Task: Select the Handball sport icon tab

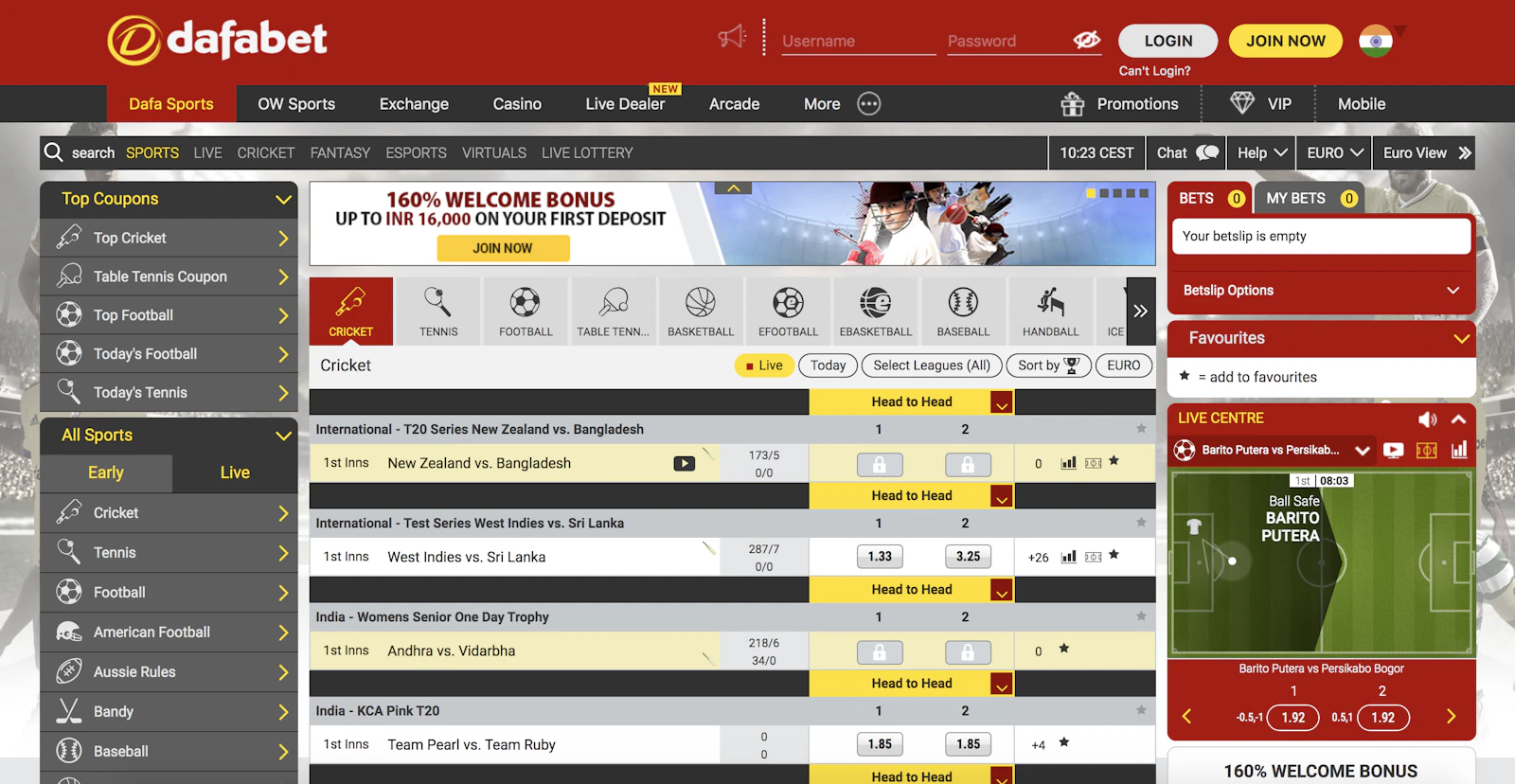Action: pos(1050,311)
